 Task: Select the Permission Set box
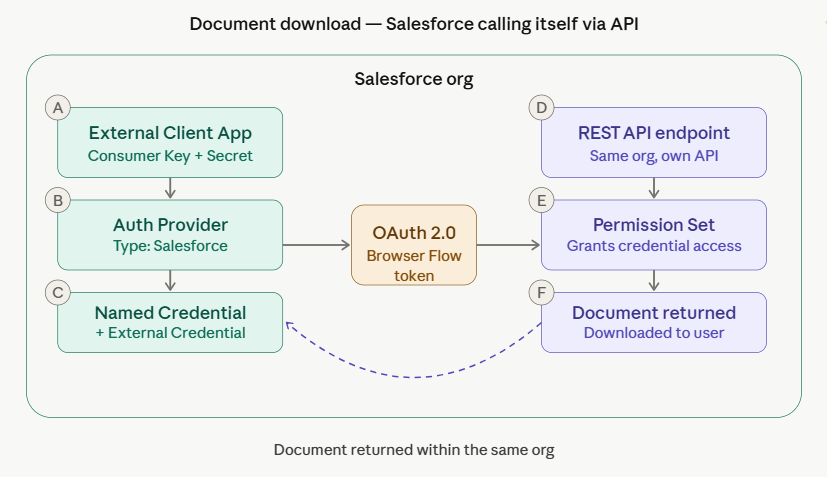click(x=654, y=235)
